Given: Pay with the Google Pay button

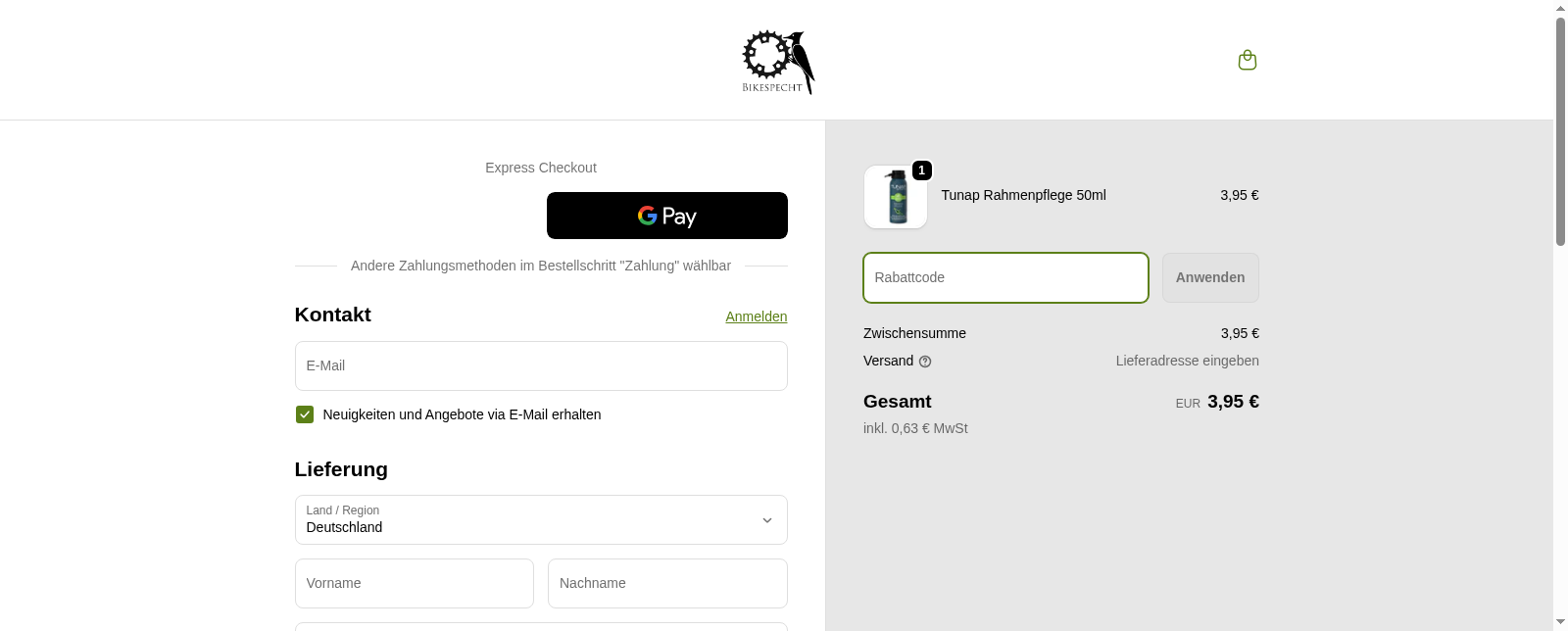Looking at the screenshot, I should click(x=666, y=216).
